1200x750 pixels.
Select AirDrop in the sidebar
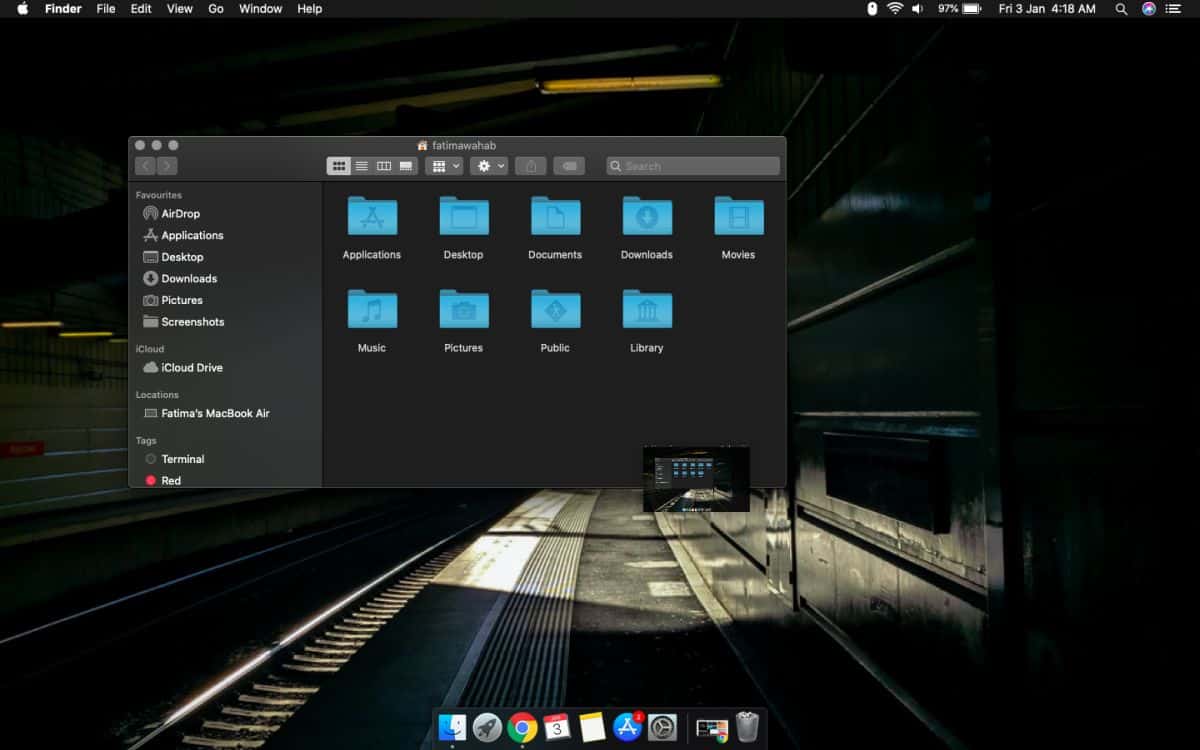[180, 214]
